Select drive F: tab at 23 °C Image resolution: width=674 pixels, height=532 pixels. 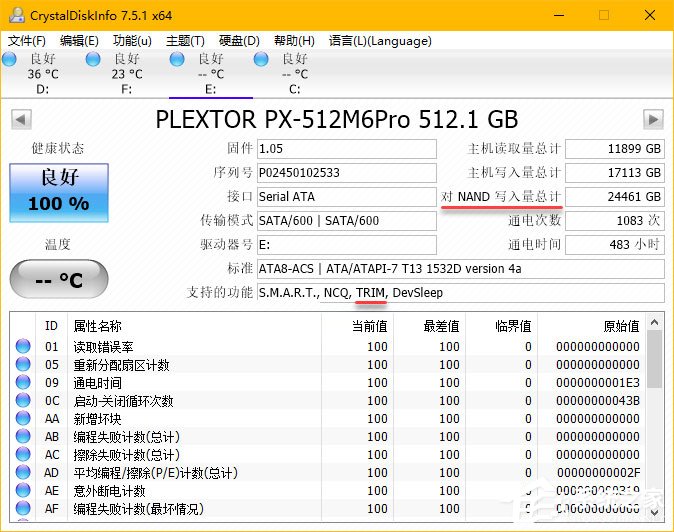tap(126, 73)
